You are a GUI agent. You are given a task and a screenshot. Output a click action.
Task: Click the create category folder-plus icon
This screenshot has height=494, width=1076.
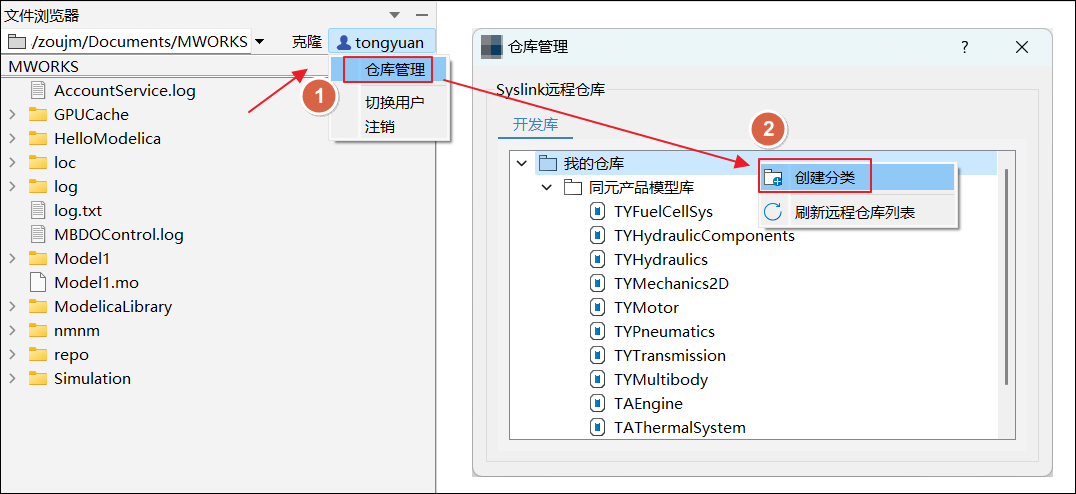tap(773, 178)
